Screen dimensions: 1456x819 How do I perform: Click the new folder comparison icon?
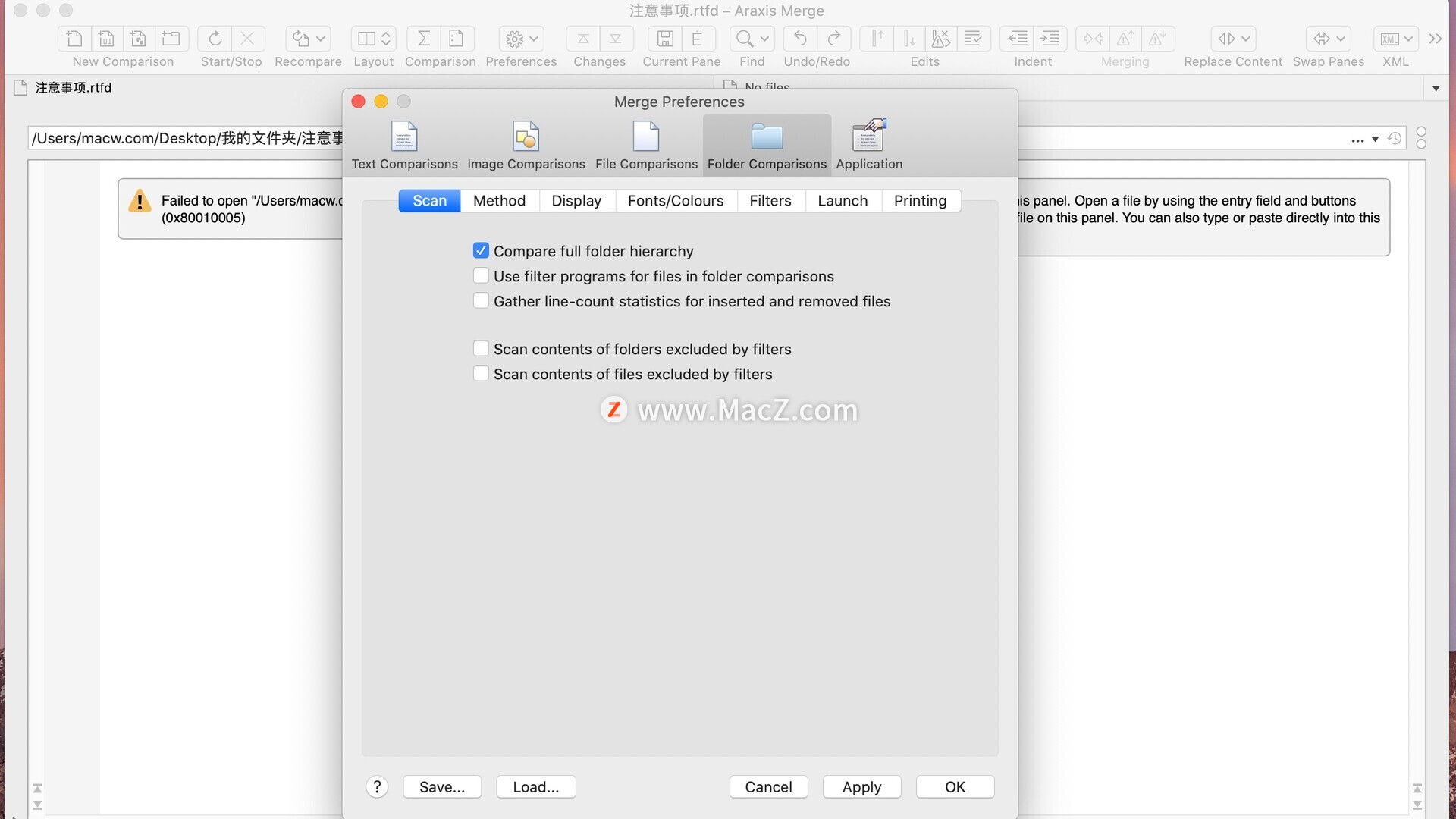click(x=171, y=39)
